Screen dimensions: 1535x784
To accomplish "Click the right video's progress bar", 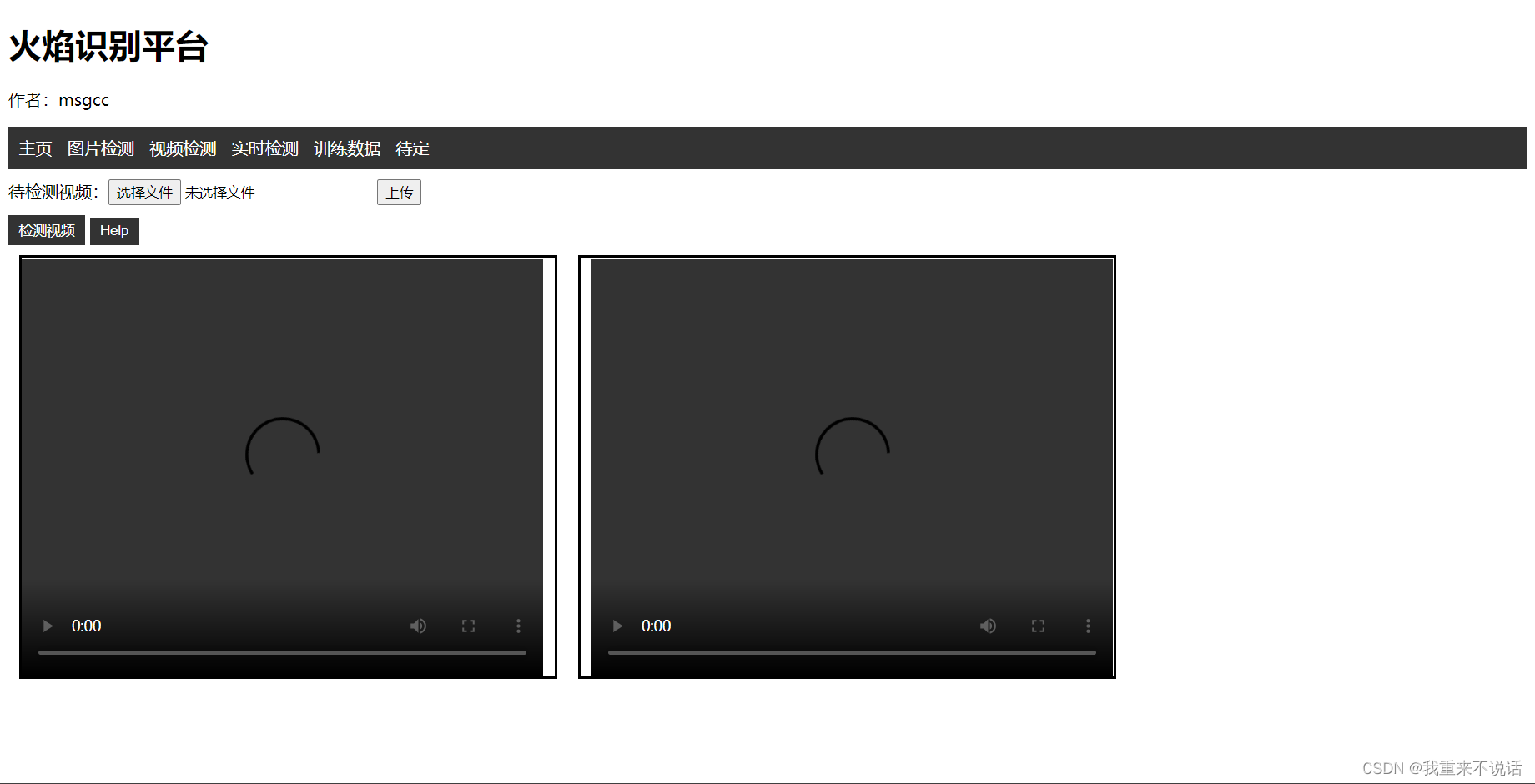I will pos(852,652).
